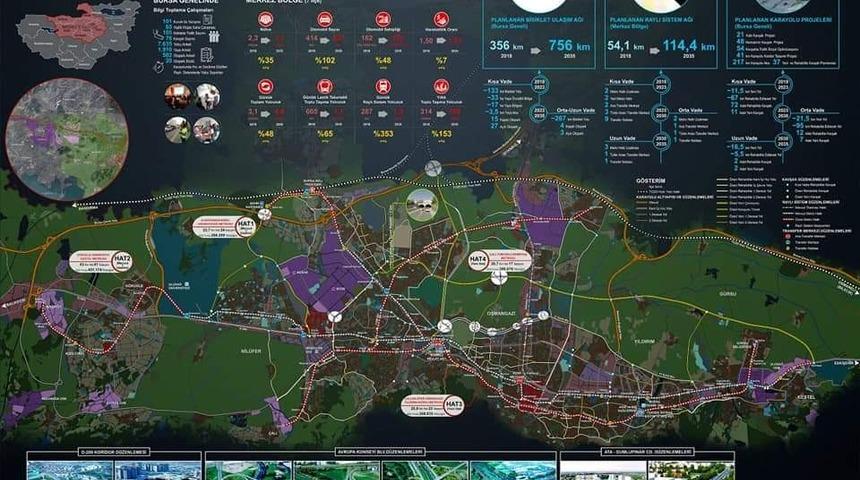This screenshot has height=480, width=860.
Task: Click the red rail icon above %353
Action: click(383, 87)
